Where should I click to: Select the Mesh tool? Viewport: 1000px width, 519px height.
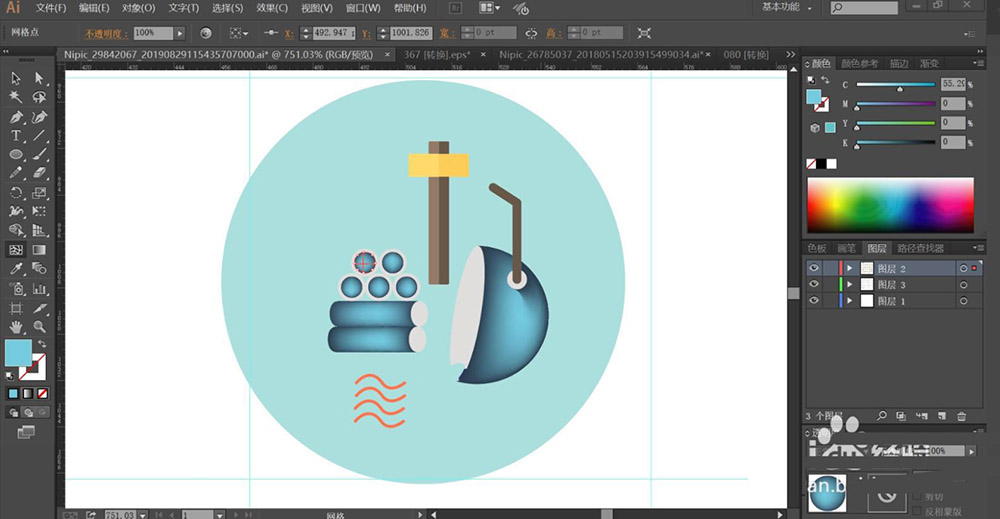16,250
